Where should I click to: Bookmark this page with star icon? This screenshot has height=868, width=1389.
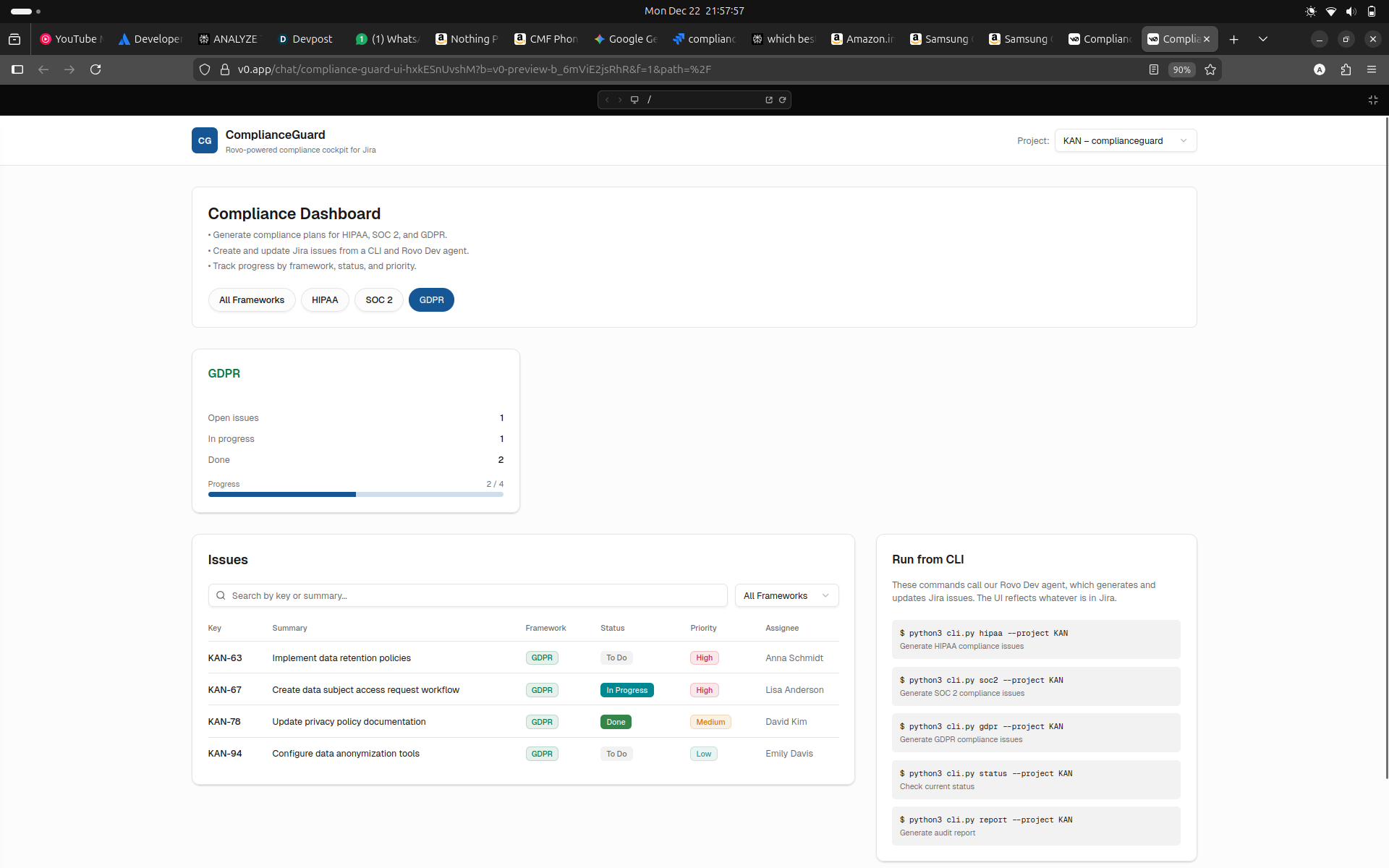tap(1210, 69)
